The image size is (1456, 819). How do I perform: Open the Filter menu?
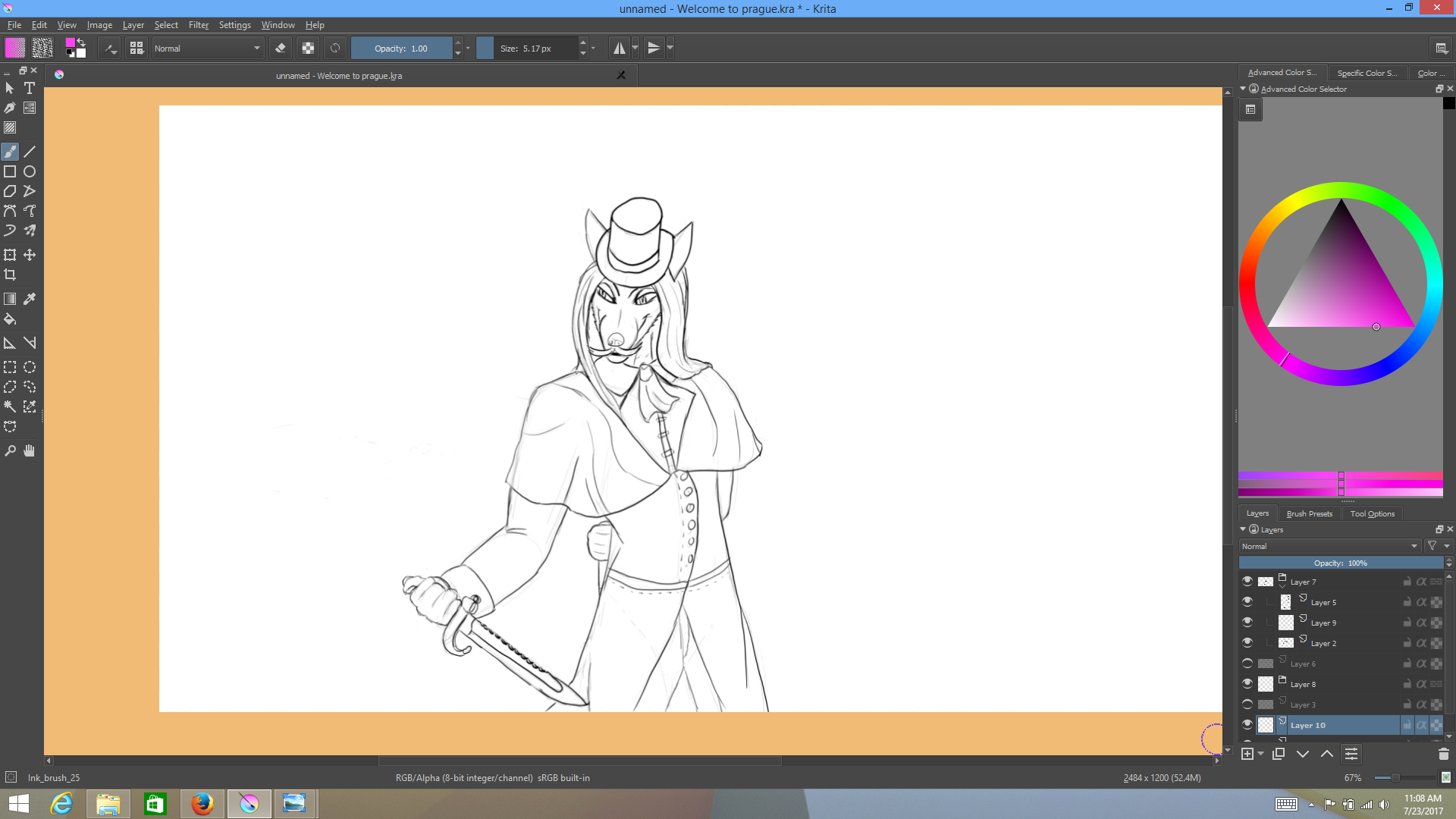point(198,25)
